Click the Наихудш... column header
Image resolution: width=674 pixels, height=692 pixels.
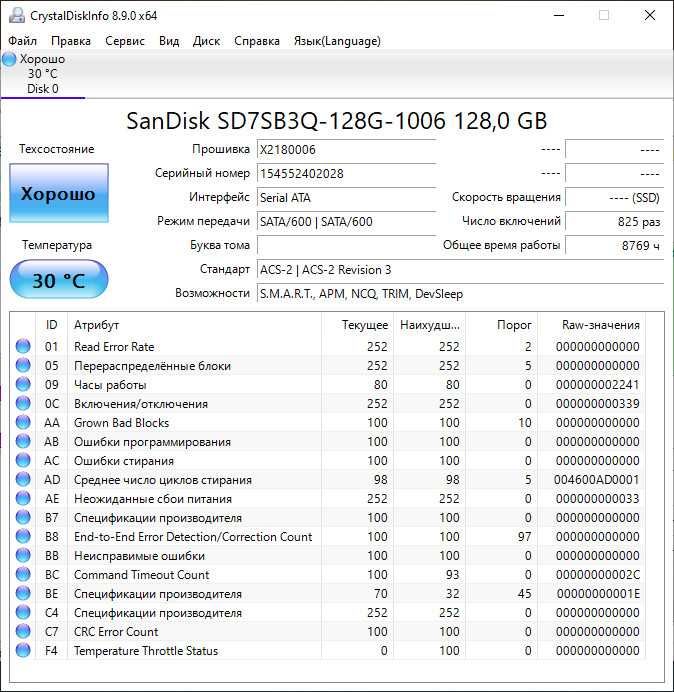430,325
